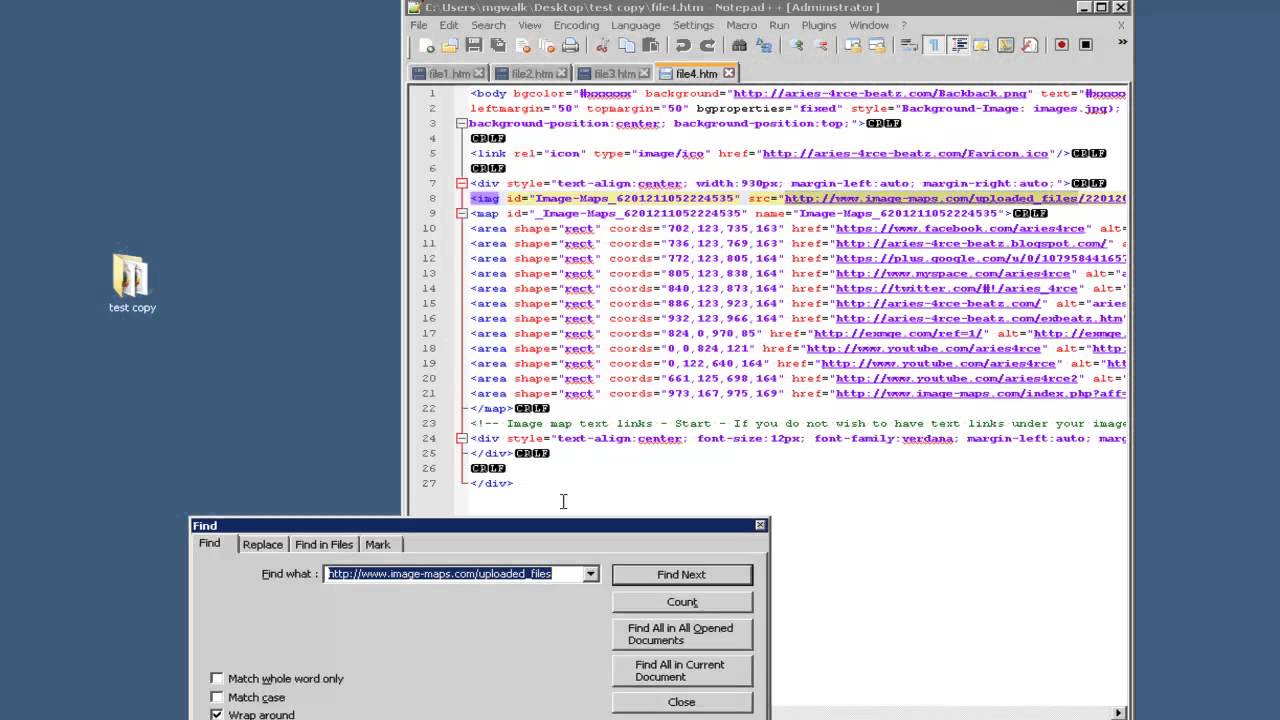Click the Document Map toolbar icon
This screenshot has width=1280, height=720.
point(1006,45)
